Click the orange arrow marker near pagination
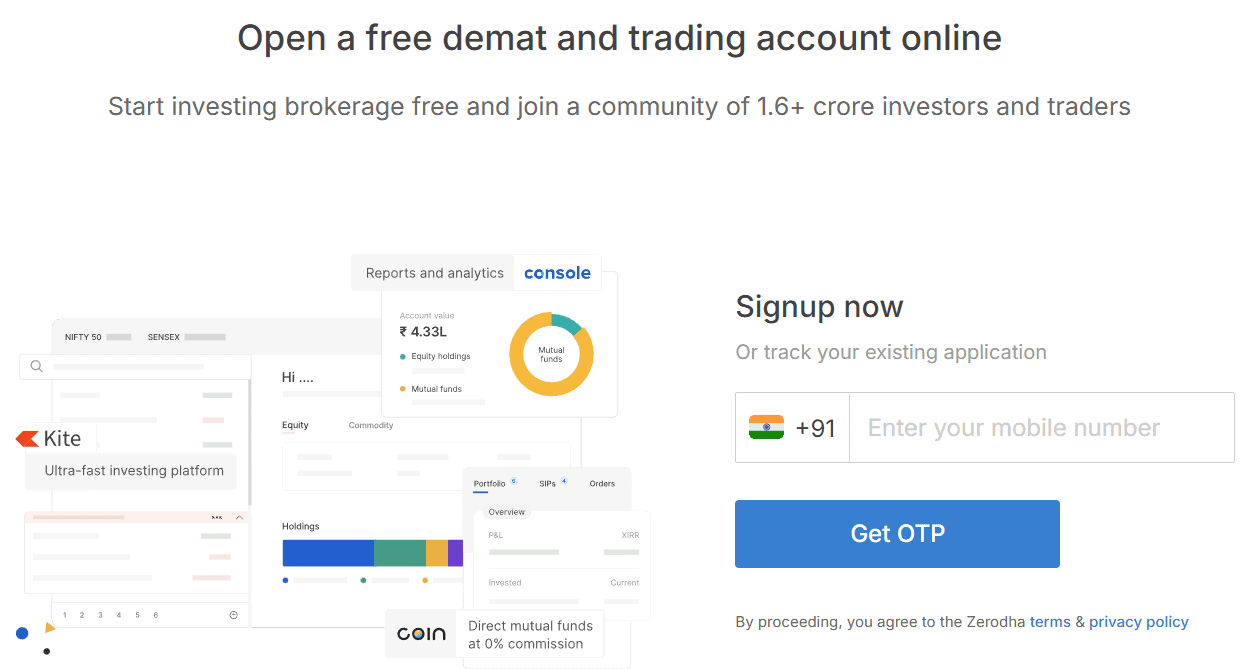Screen dimensions: 1244x669 tap(50, 628)
